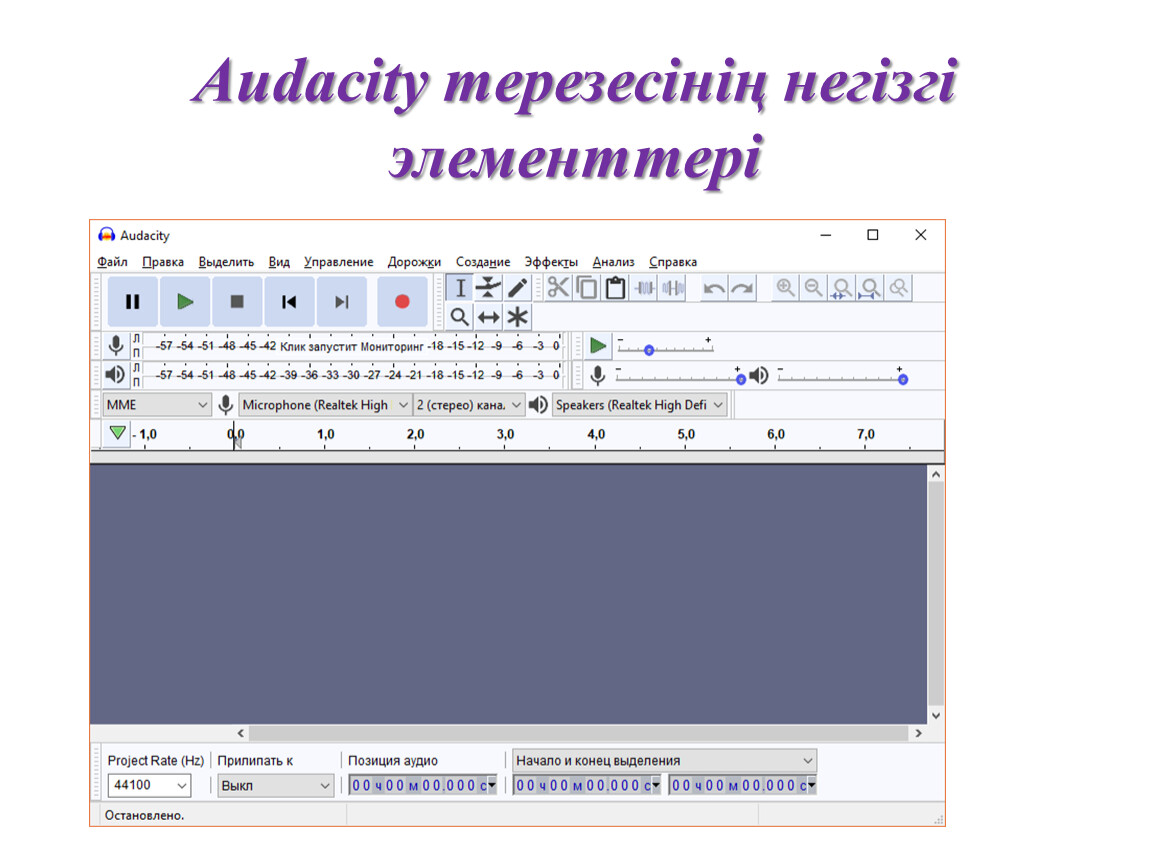Screen dimensions: 1150x864
Task: Open 'Начало и конец выделения' dropdown
Action: pyautogui.click(x=664, y=761)
